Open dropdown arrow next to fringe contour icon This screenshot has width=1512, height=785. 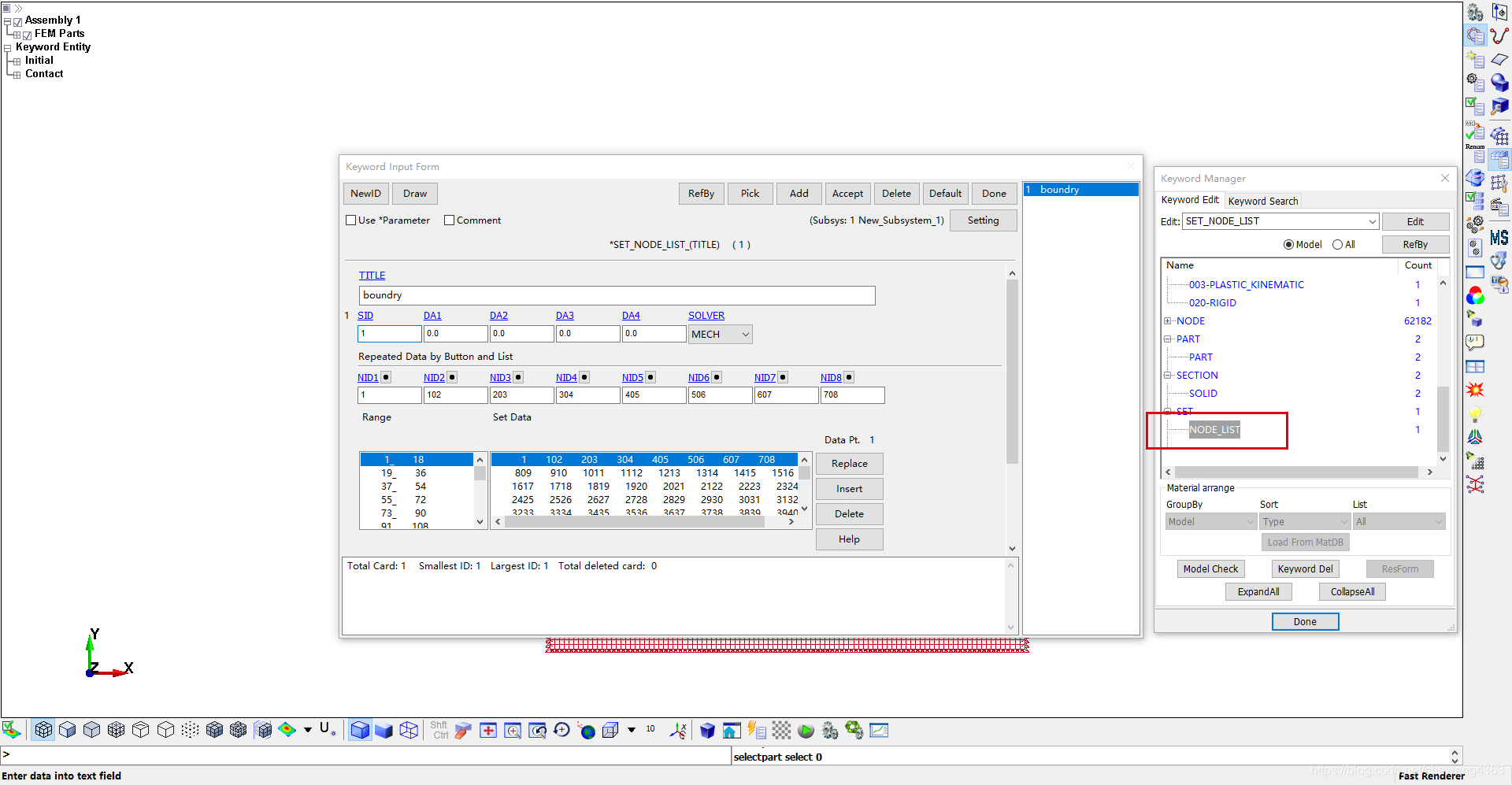pos(308,730)
